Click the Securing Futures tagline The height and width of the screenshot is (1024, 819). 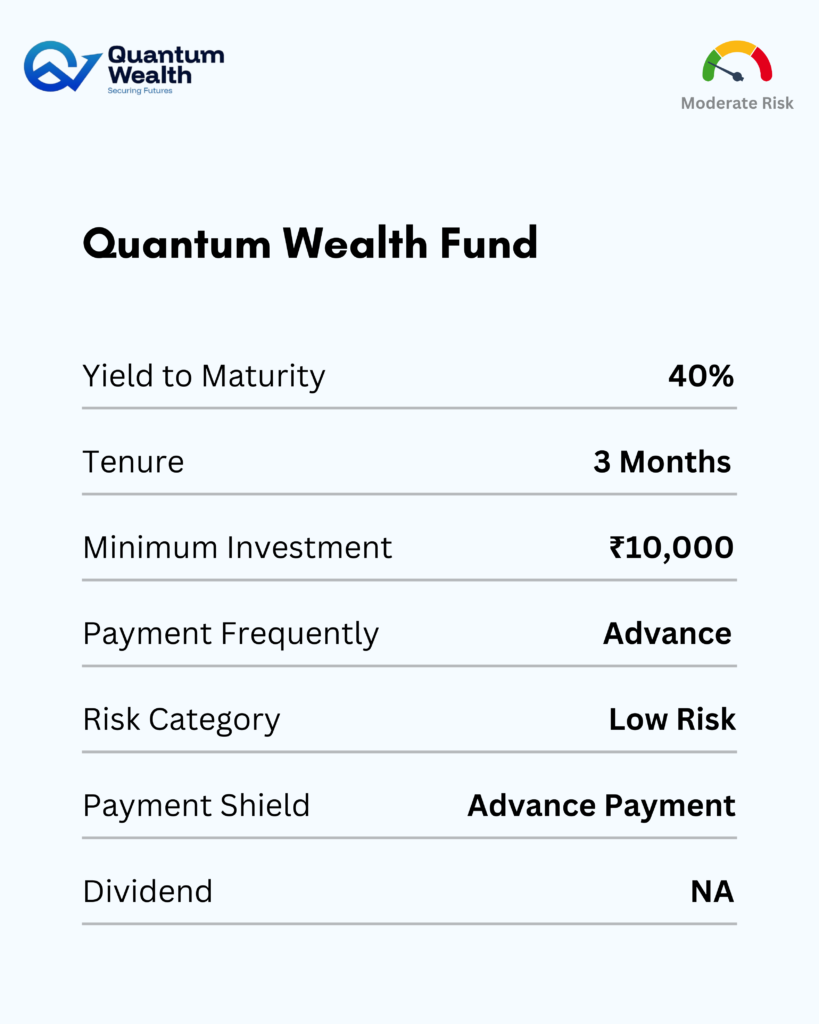(140, 91)
